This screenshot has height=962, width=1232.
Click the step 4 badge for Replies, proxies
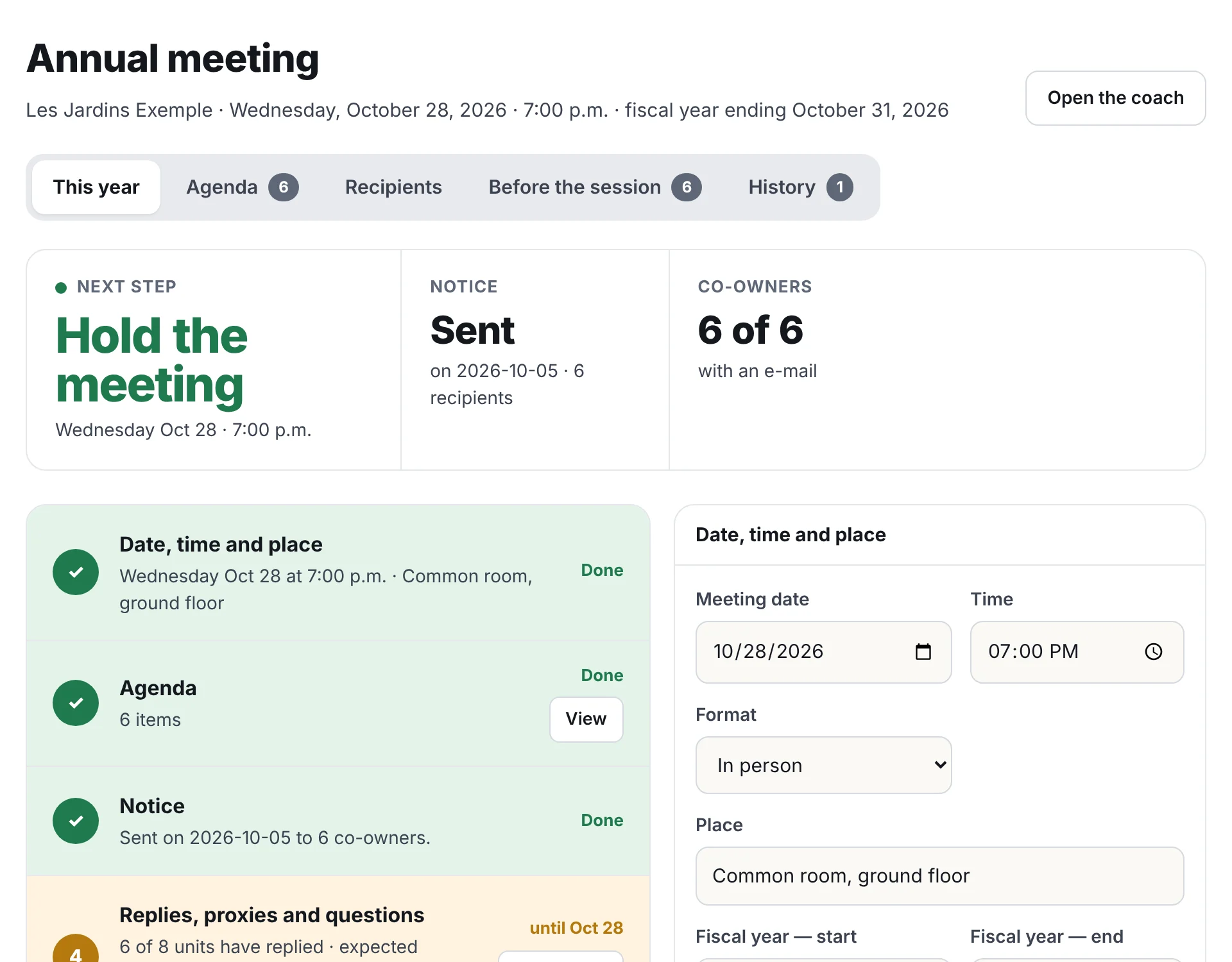[76, 949]
